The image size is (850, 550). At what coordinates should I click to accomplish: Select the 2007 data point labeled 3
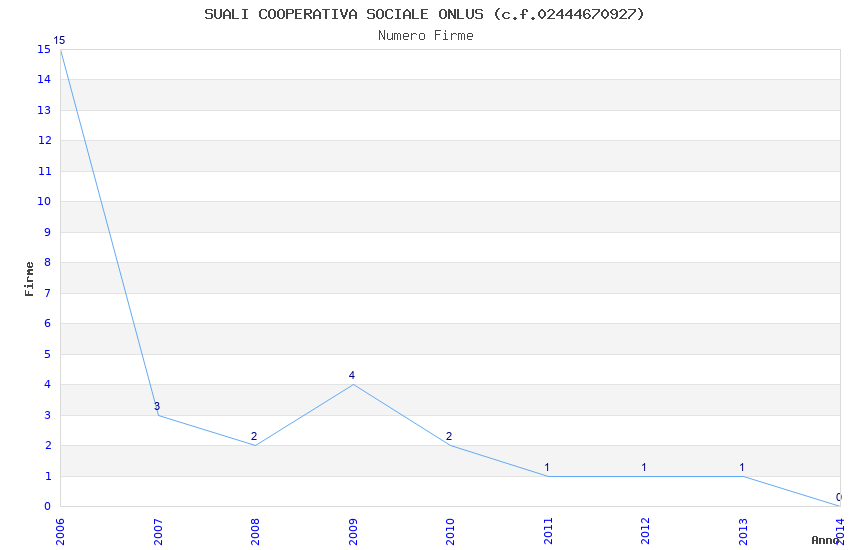point(158,415)
